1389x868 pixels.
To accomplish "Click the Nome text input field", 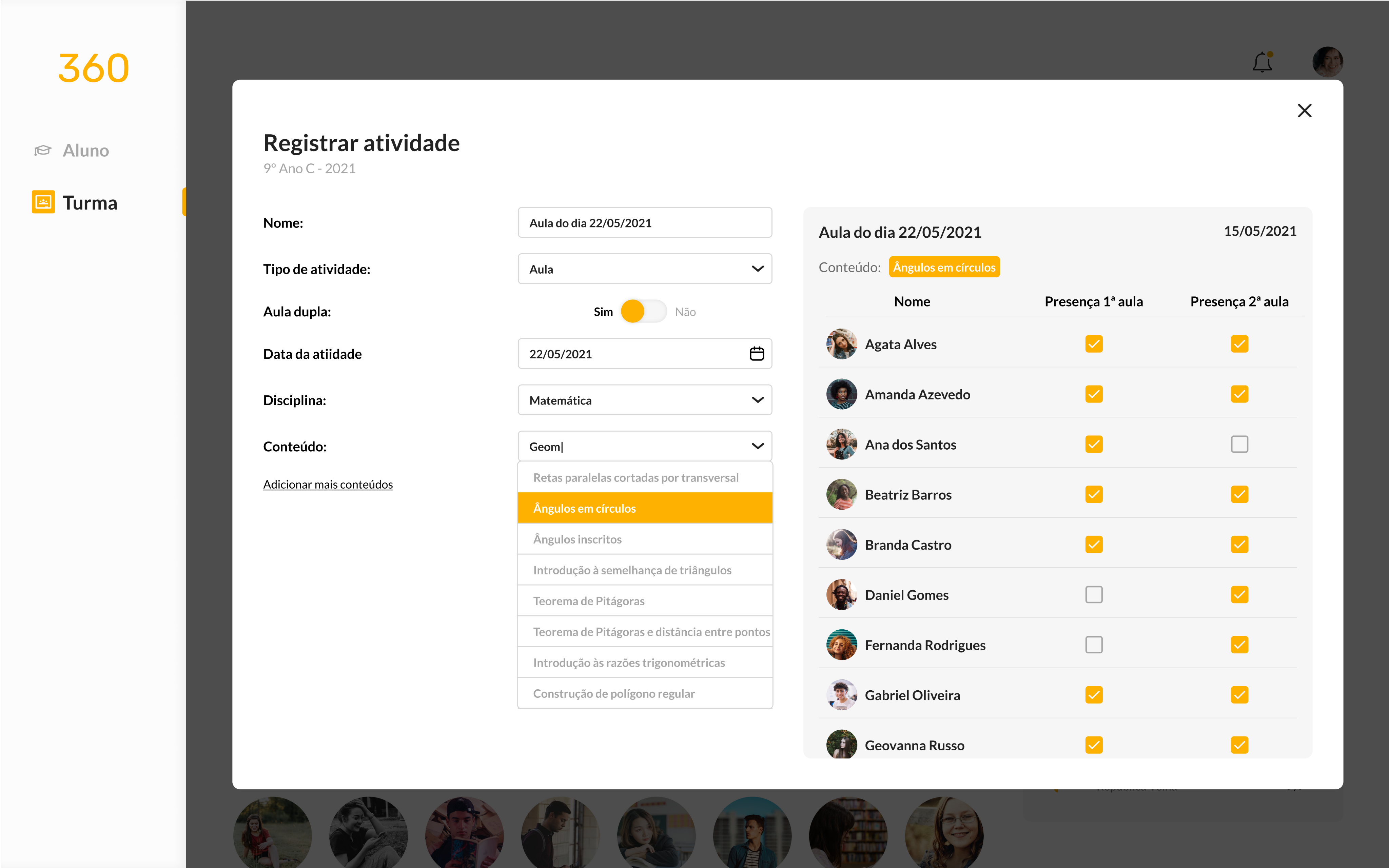I will click(x=644, y=223).
